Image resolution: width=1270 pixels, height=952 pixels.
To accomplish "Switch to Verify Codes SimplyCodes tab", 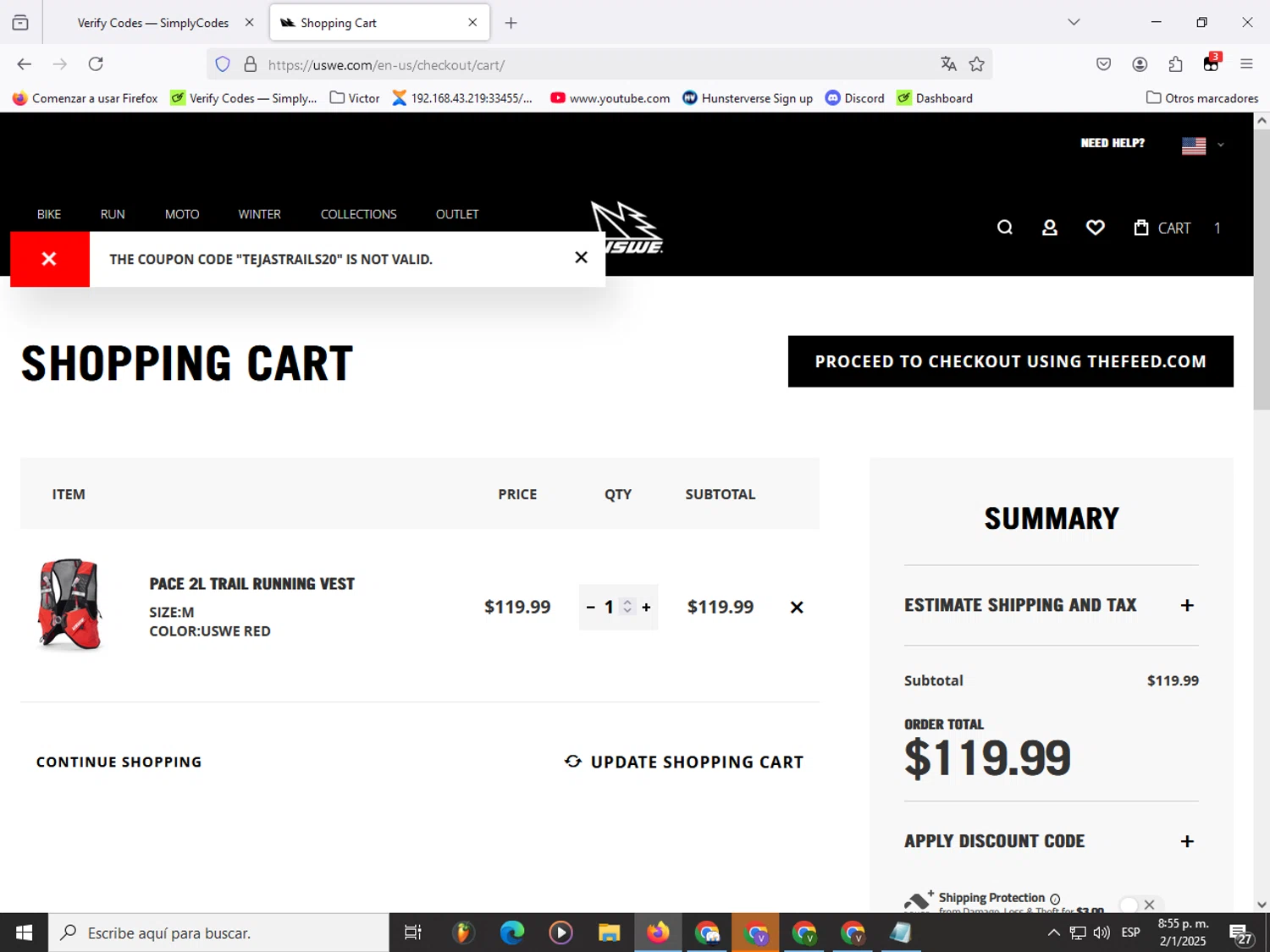I will [152, 23].
